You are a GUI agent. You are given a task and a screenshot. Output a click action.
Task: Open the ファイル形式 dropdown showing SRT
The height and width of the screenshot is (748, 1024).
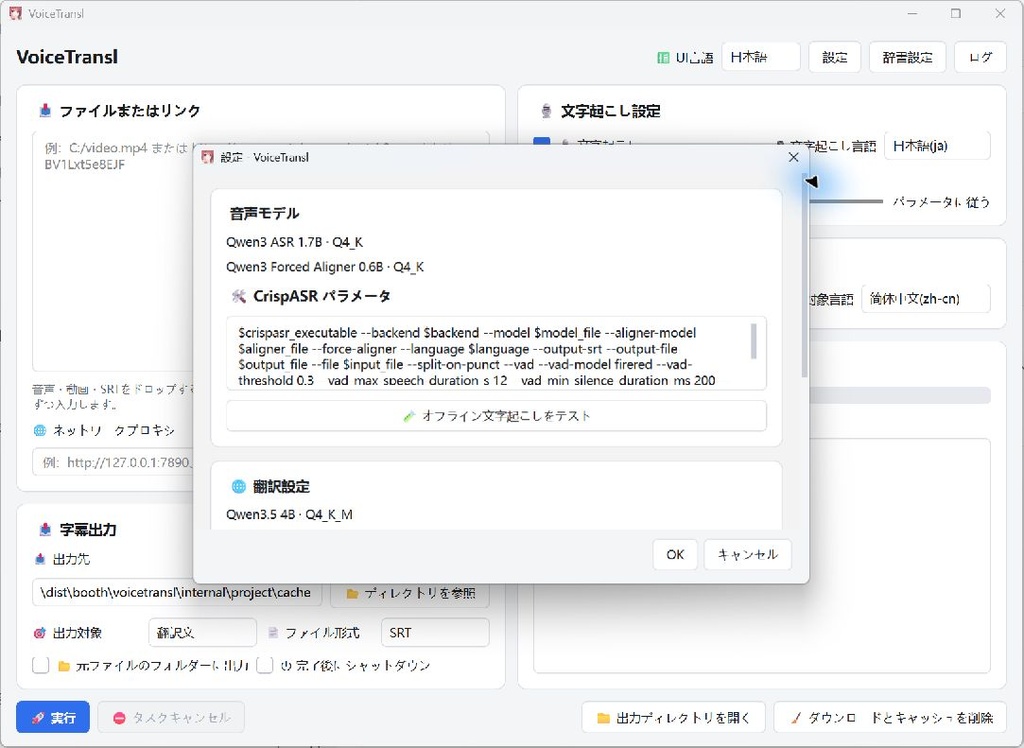click(x=435, y=632)
